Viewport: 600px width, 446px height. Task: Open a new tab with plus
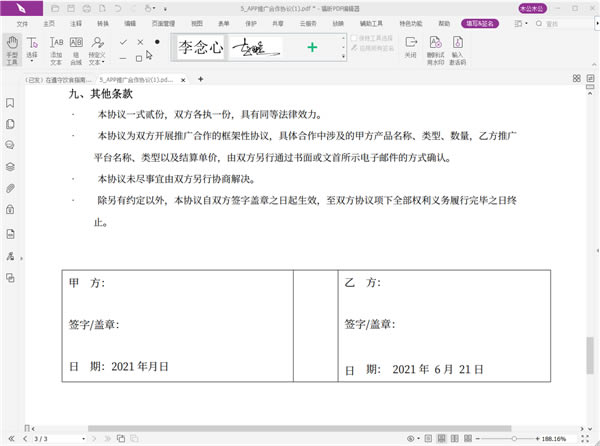pyautogui.click(x=201, y=79)
